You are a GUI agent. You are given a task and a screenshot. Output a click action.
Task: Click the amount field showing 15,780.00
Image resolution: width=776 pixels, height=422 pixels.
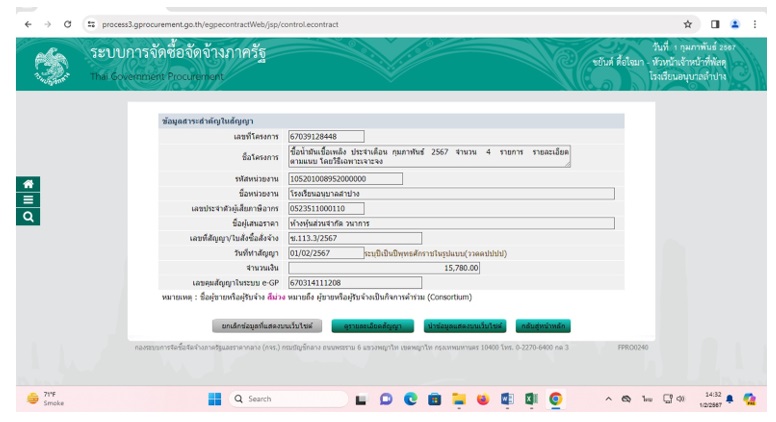(384, 268)
